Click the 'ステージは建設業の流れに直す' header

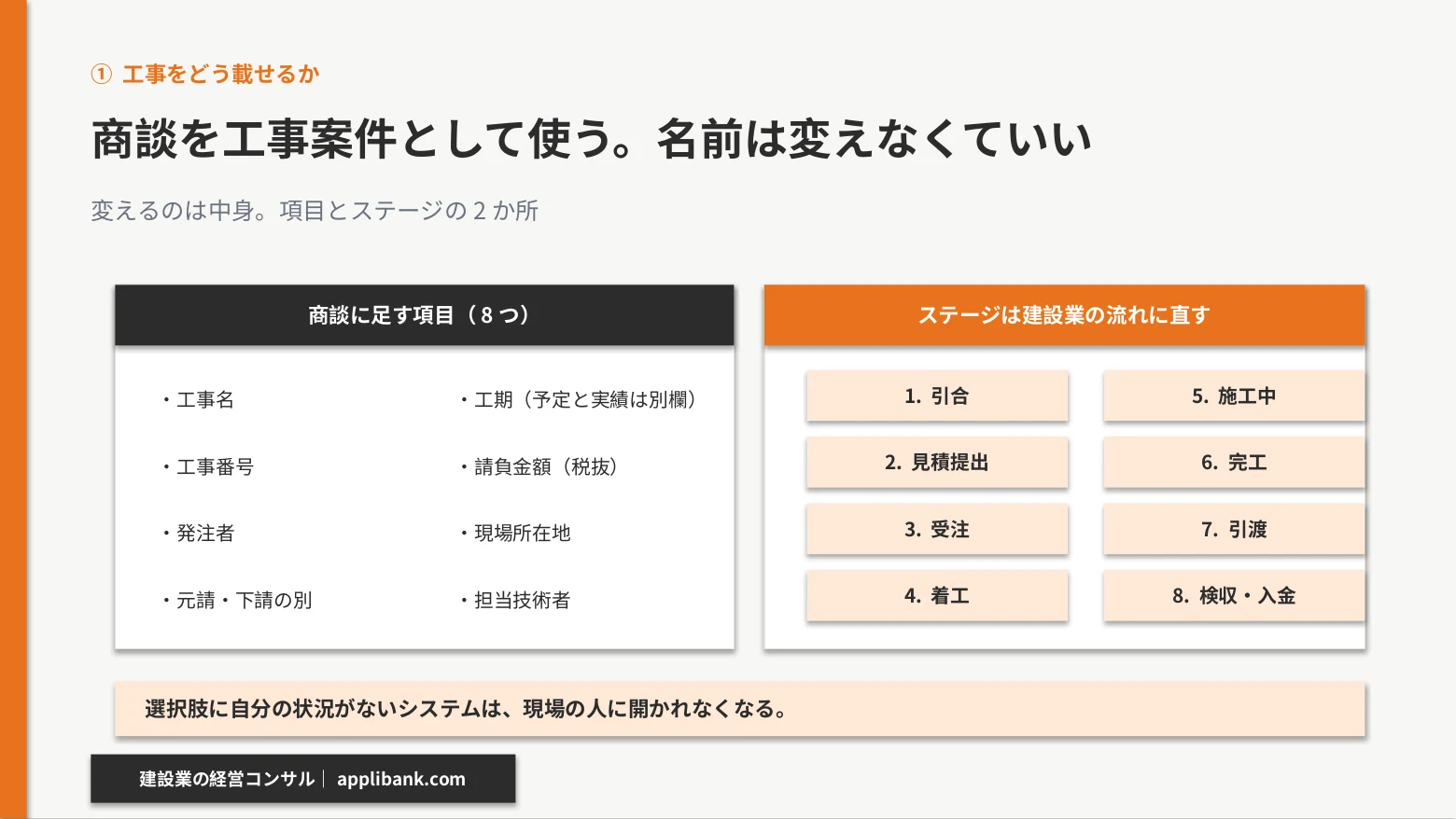[1065, 315]
